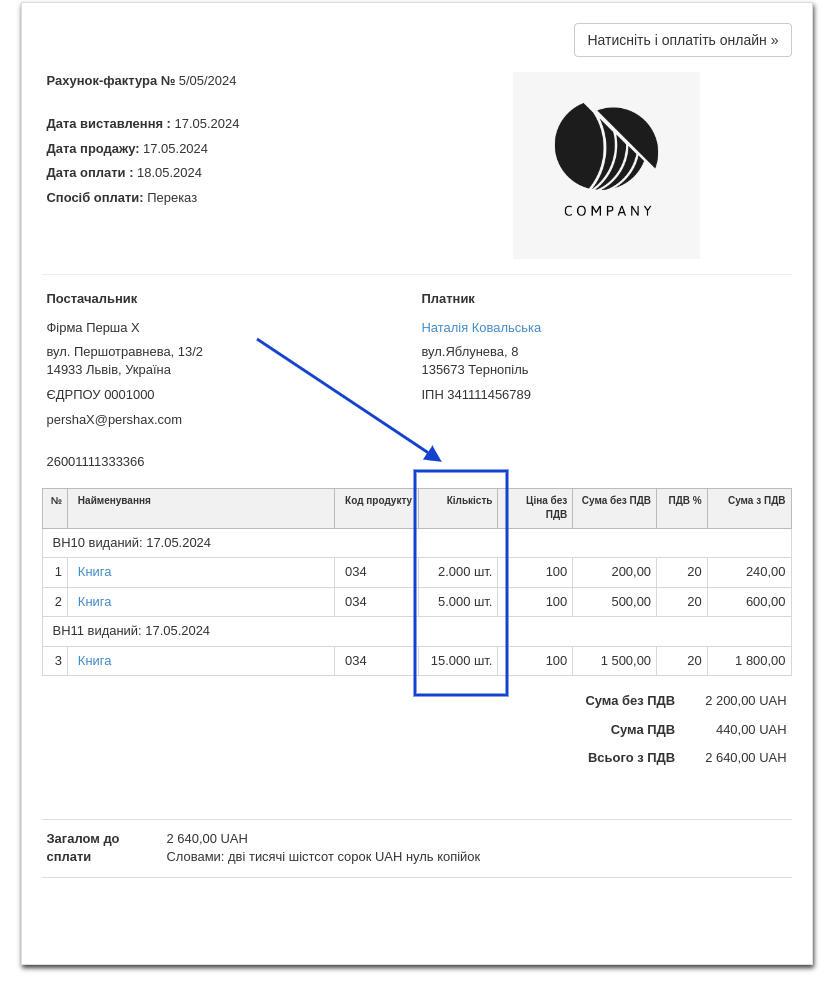Click the Всього з ПДВ total amount
838x985 pixels.
click(745, 758)
